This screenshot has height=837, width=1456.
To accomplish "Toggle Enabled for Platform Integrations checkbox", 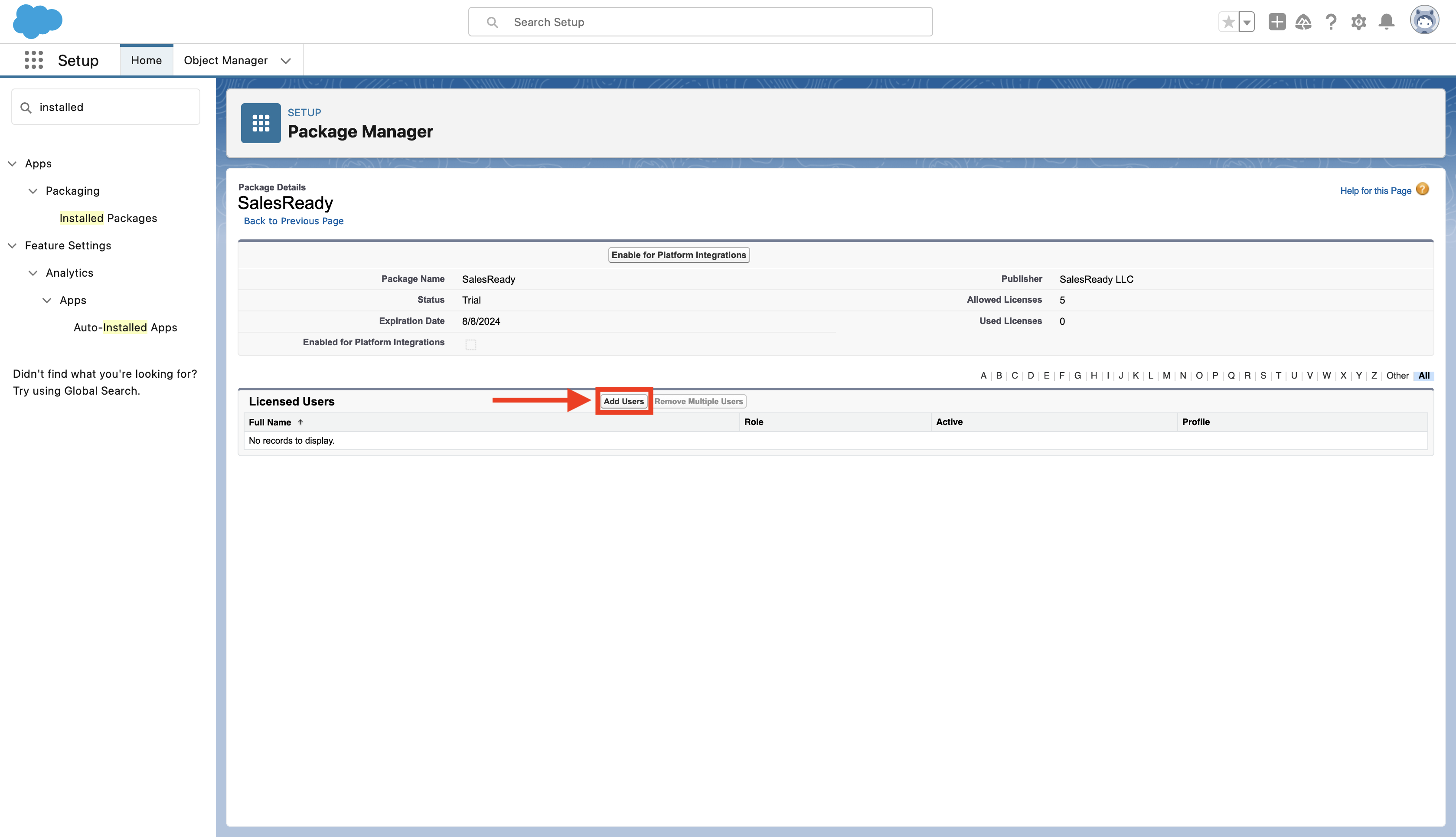I will click(x=470, y=344).
